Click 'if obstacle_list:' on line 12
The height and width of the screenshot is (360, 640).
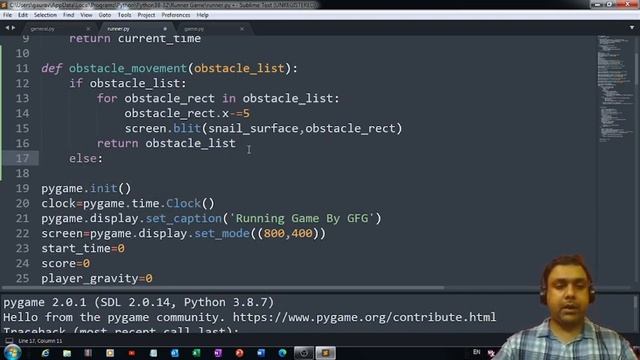127,83
